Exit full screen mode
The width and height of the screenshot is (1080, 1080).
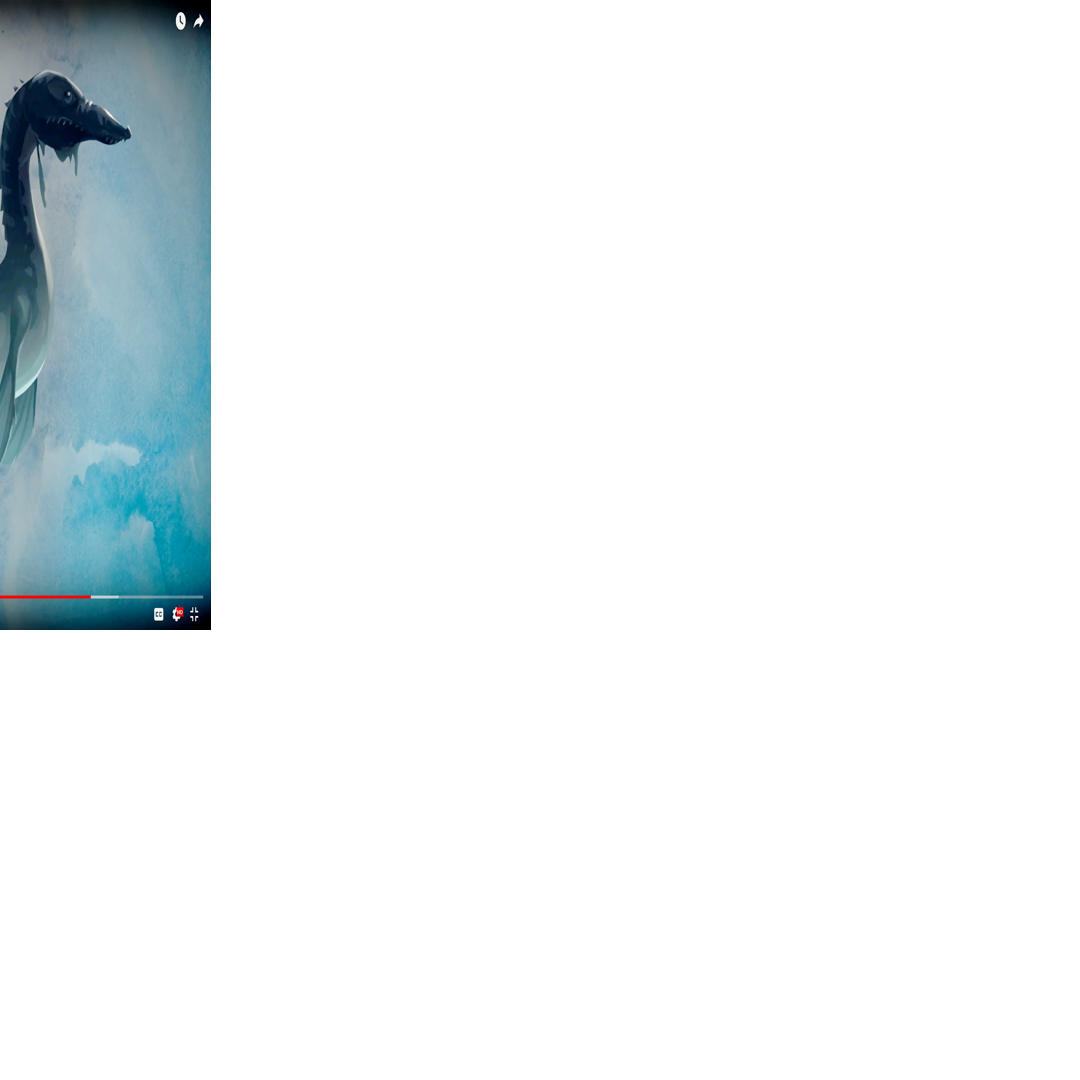(194, 614)
